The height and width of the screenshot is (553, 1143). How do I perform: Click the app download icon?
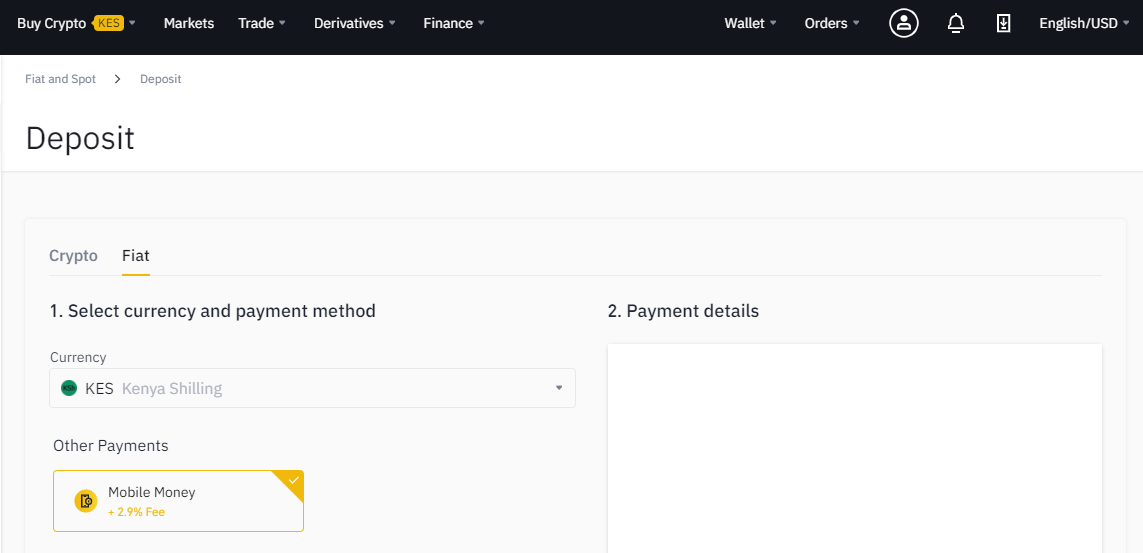point(1004,23)
